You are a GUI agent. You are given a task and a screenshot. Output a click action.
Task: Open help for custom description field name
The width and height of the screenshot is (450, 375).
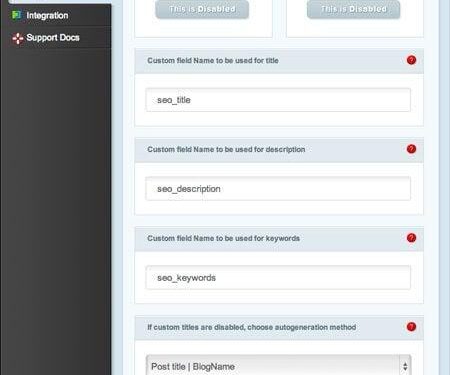(411, 149)
